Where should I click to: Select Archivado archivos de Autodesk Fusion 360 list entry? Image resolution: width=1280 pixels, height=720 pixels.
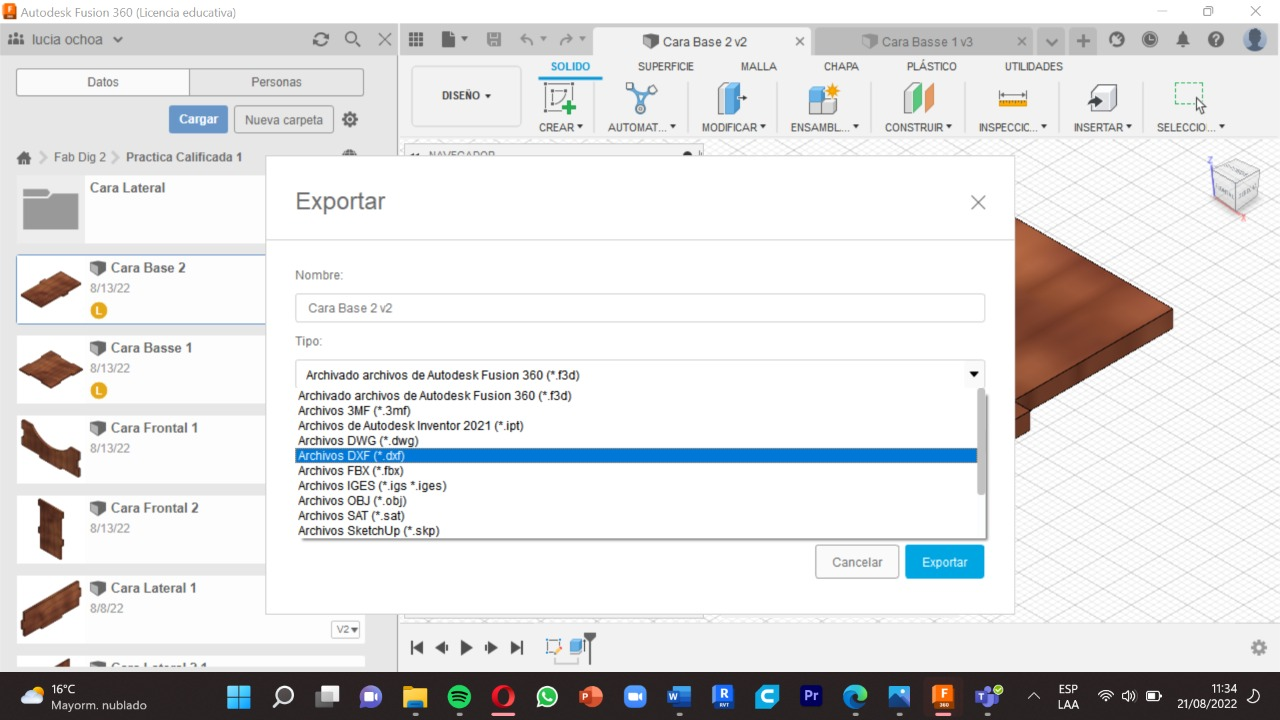pos(636,396)
